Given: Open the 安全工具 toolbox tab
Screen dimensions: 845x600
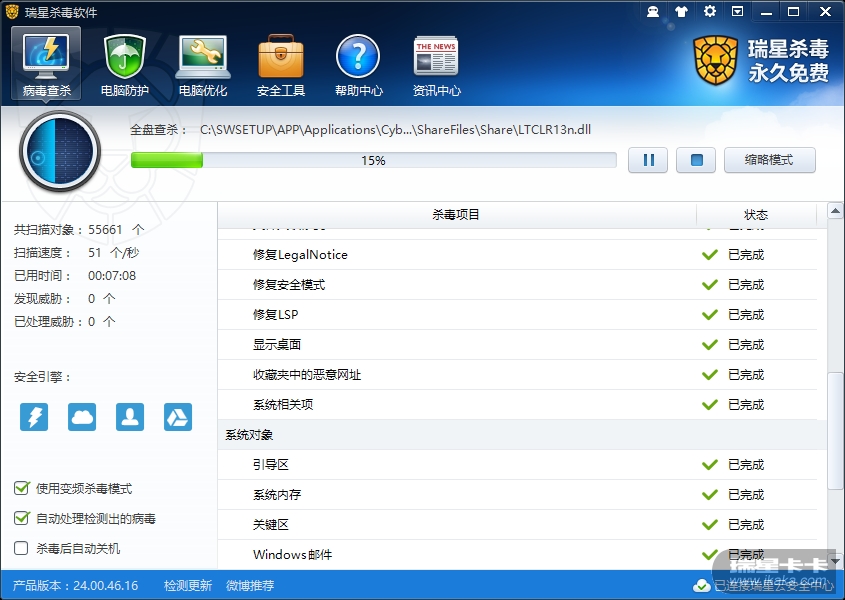Looking at the screenshot, I should point(281,65).
